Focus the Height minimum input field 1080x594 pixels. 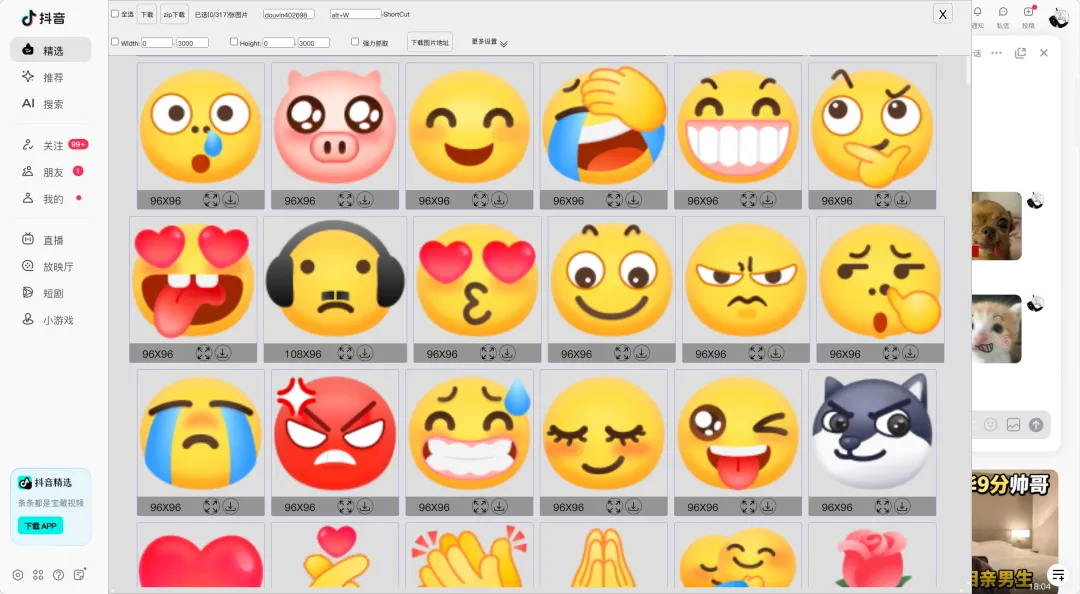(x=278, y=43)
